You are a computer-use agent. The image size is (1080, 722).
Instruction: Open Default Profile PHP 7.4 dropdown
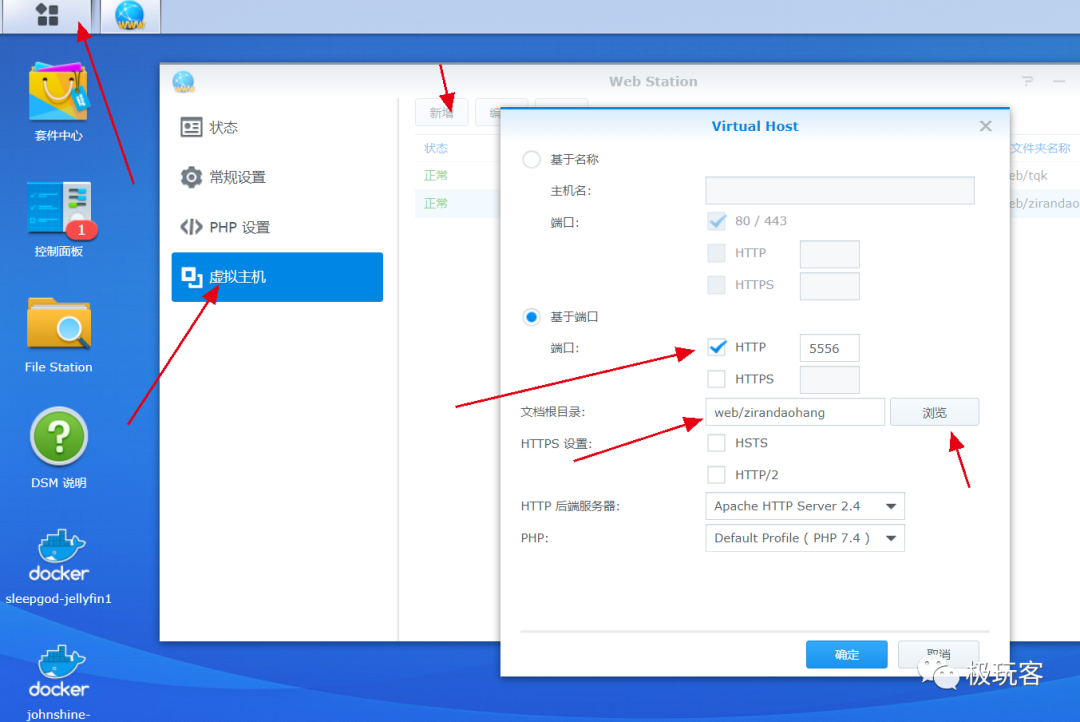[804, 538]
